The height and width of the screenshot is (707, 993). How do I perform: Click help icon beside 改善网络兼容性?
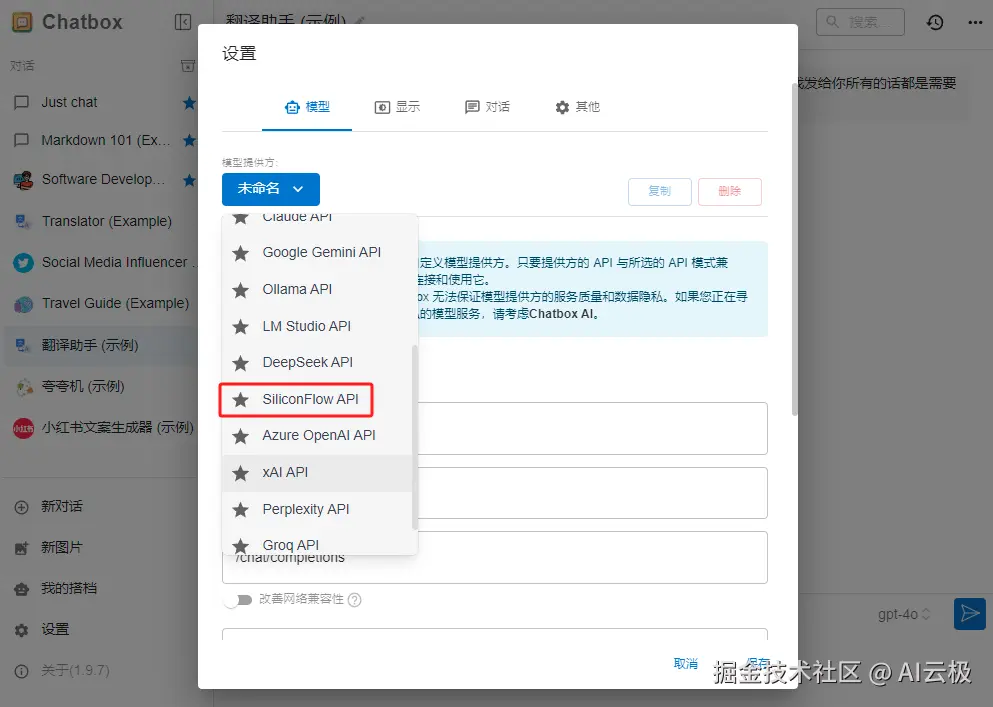(355, 599)
